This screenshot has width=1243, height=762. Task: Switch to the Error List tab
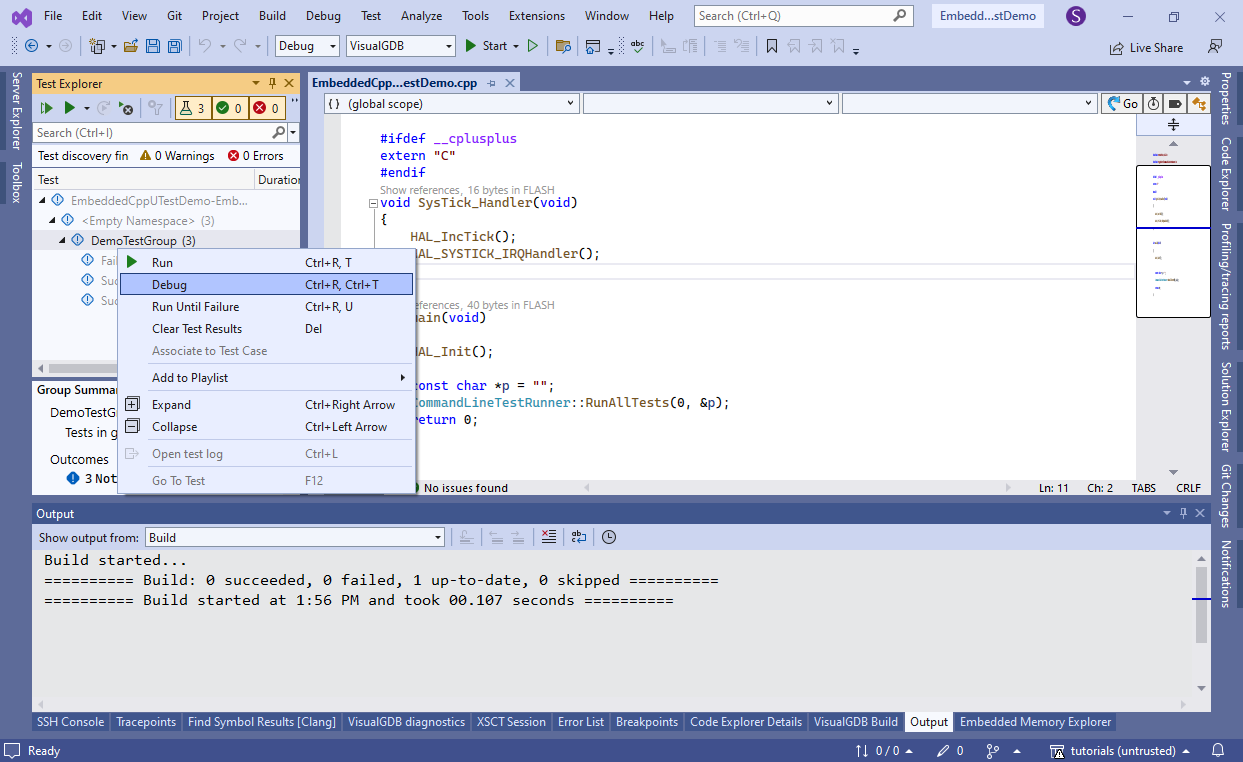pyautogui.click(x=581, y=722)
